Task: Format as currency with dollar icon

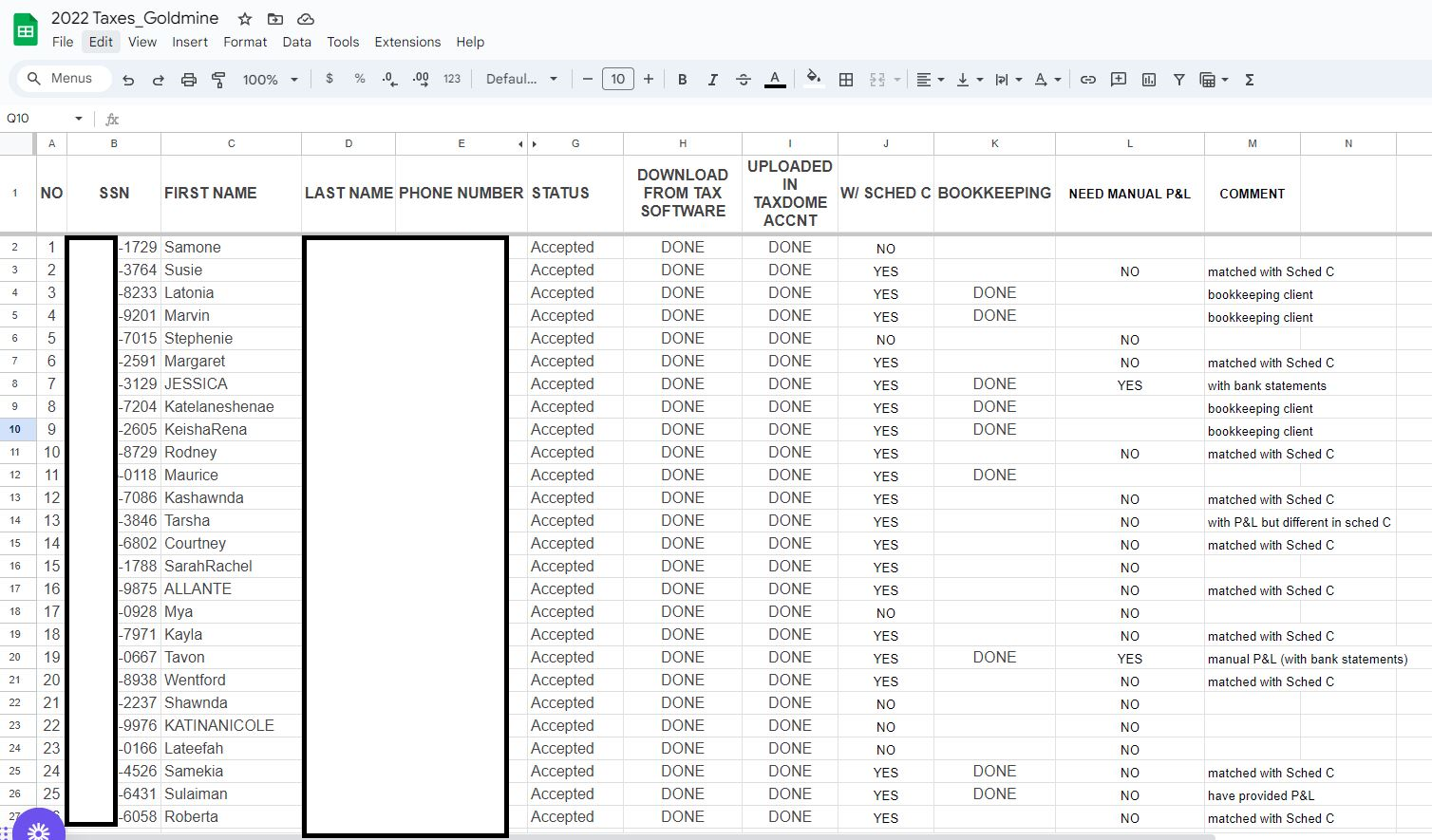Action: [330, 80]
